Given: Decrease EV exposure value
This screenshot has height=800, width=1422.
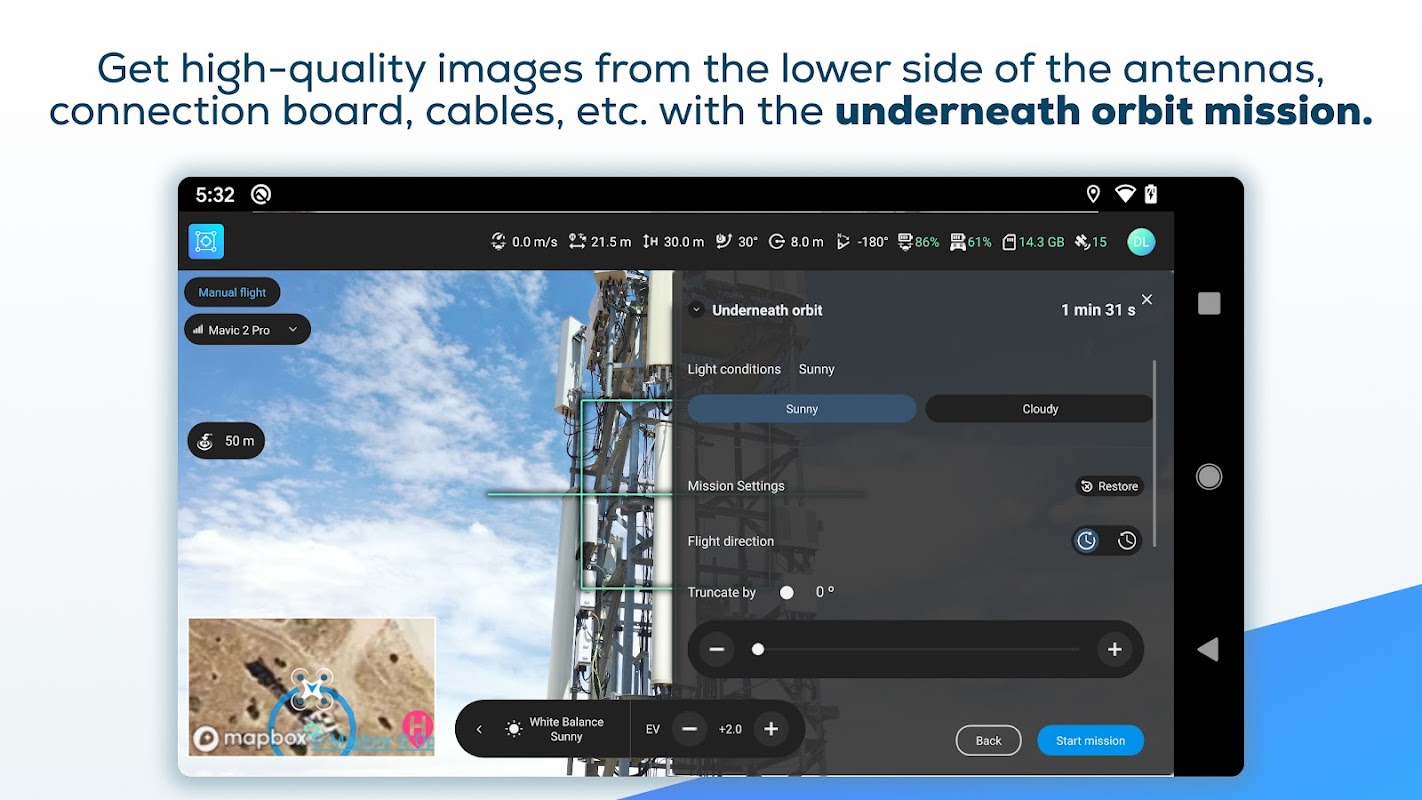Looking at the screenshot, I should click(689, 729).
